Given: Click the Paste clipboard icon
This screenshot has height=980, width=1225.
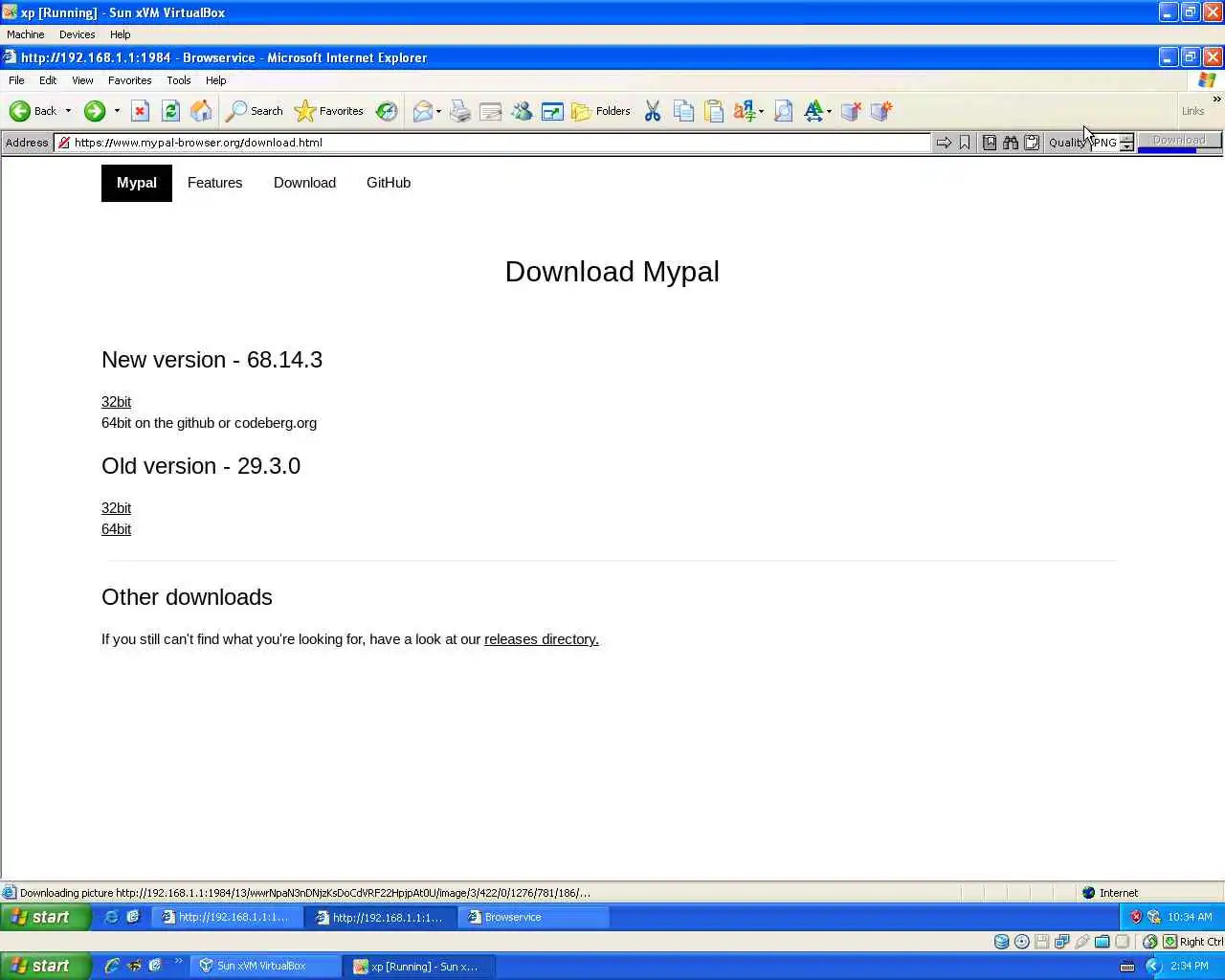Looking at the screenshot, I should [714, 111].
